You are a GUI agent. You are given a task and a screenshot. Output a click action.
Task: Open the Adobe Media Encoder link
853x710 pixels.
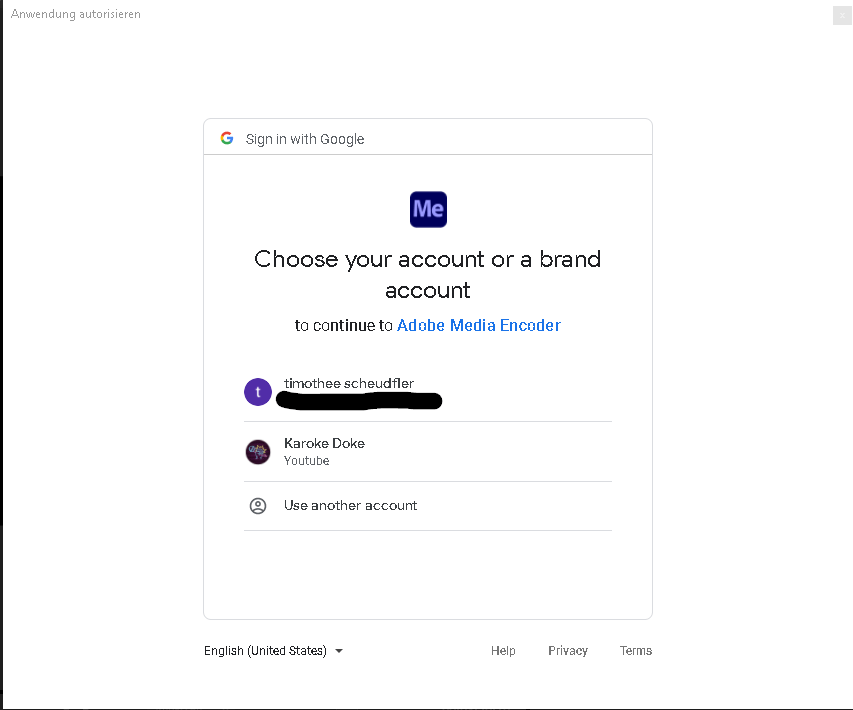point(479,325)
